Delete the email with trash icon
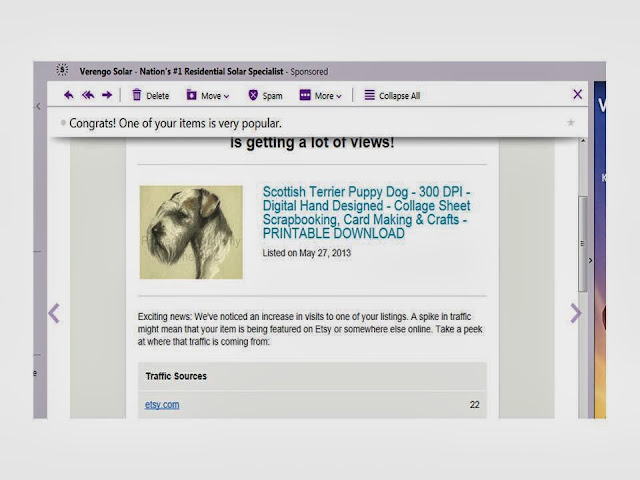This screenshot has height=480, width=640. (150, 96)
